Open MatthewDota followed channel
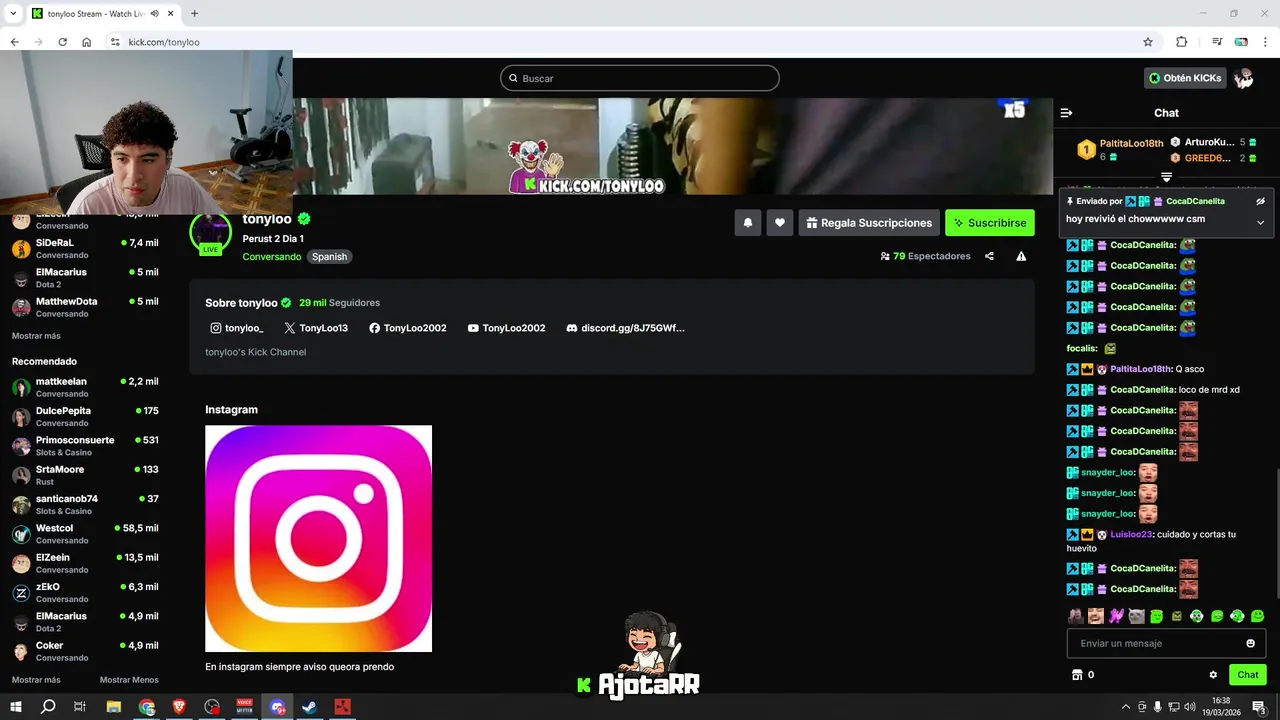Screen dimensions: 1280x720 click(x=85, y=307)
